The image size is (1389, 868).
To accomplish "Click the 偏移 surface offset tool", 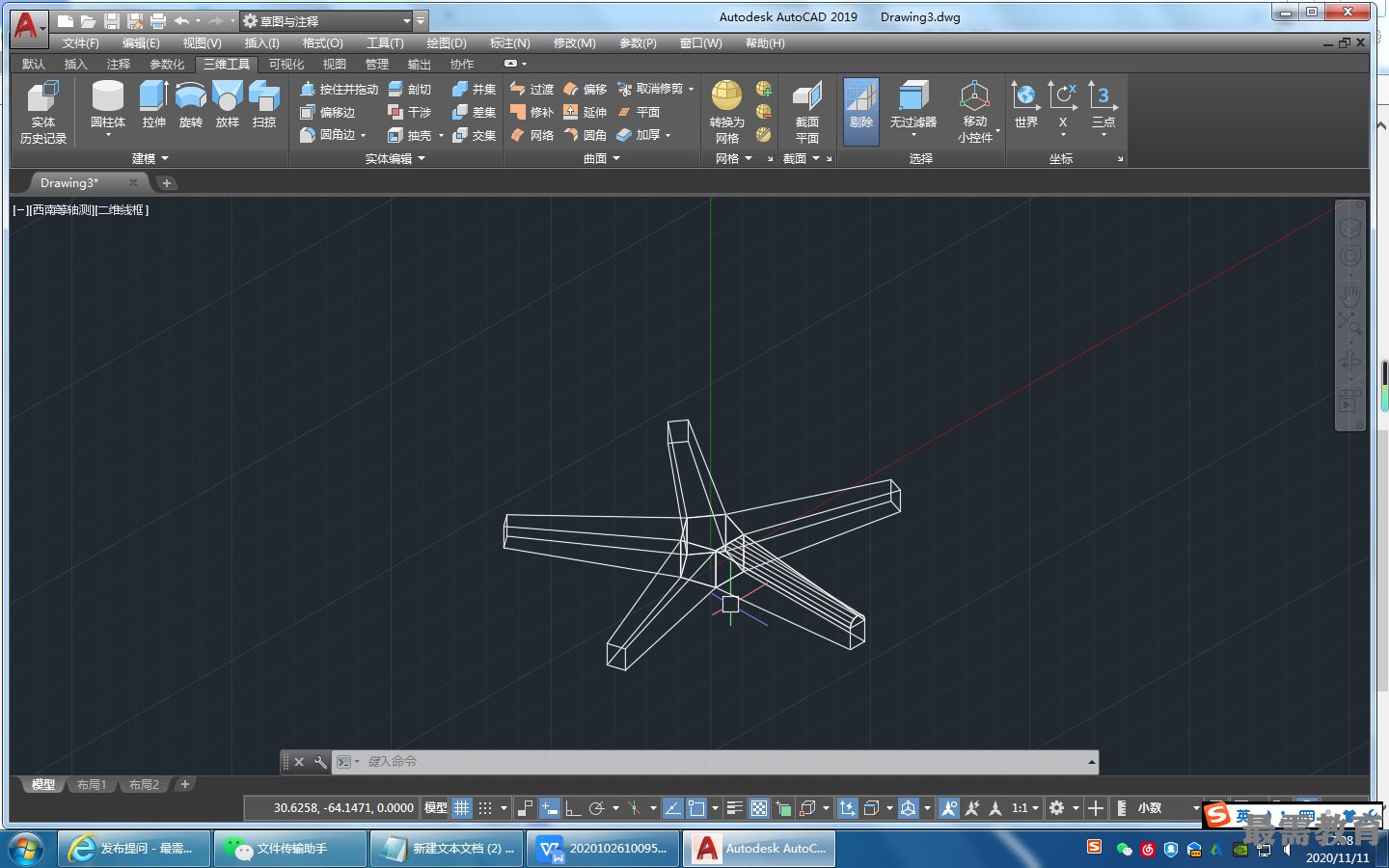I will click(x=586, y=89).
